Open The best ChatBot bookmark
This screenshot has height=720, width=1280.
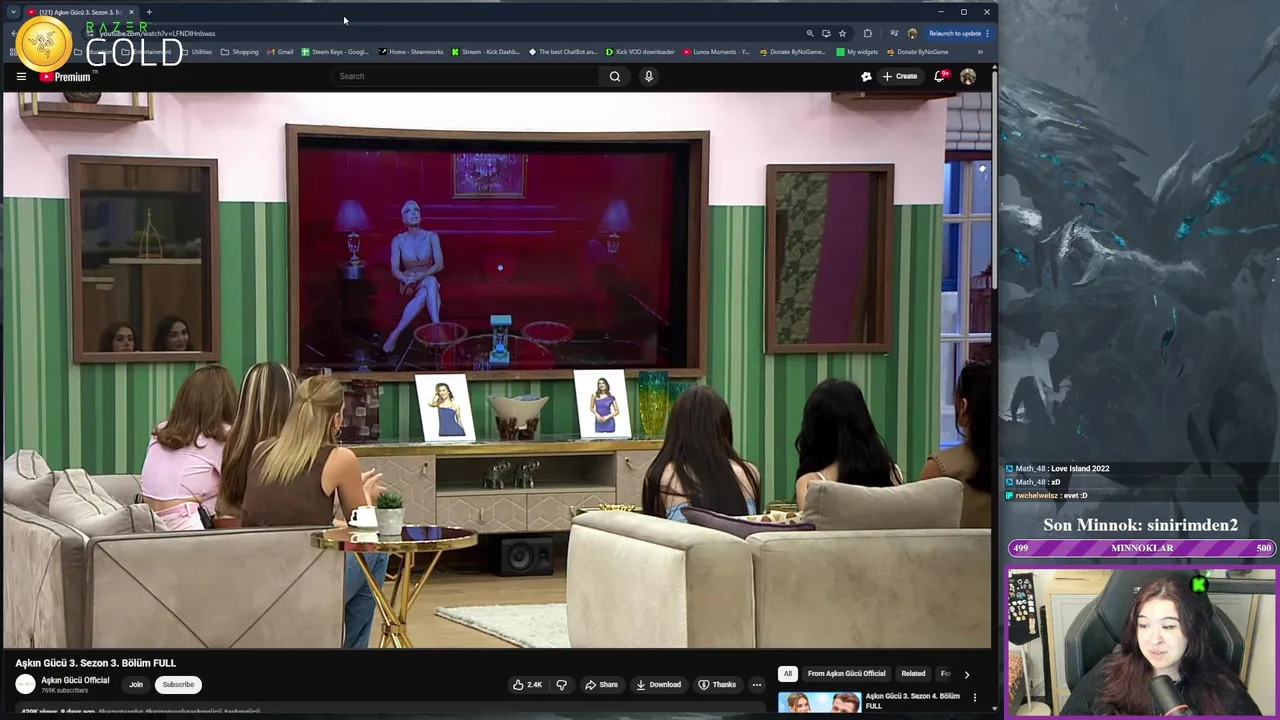[563, 52]
